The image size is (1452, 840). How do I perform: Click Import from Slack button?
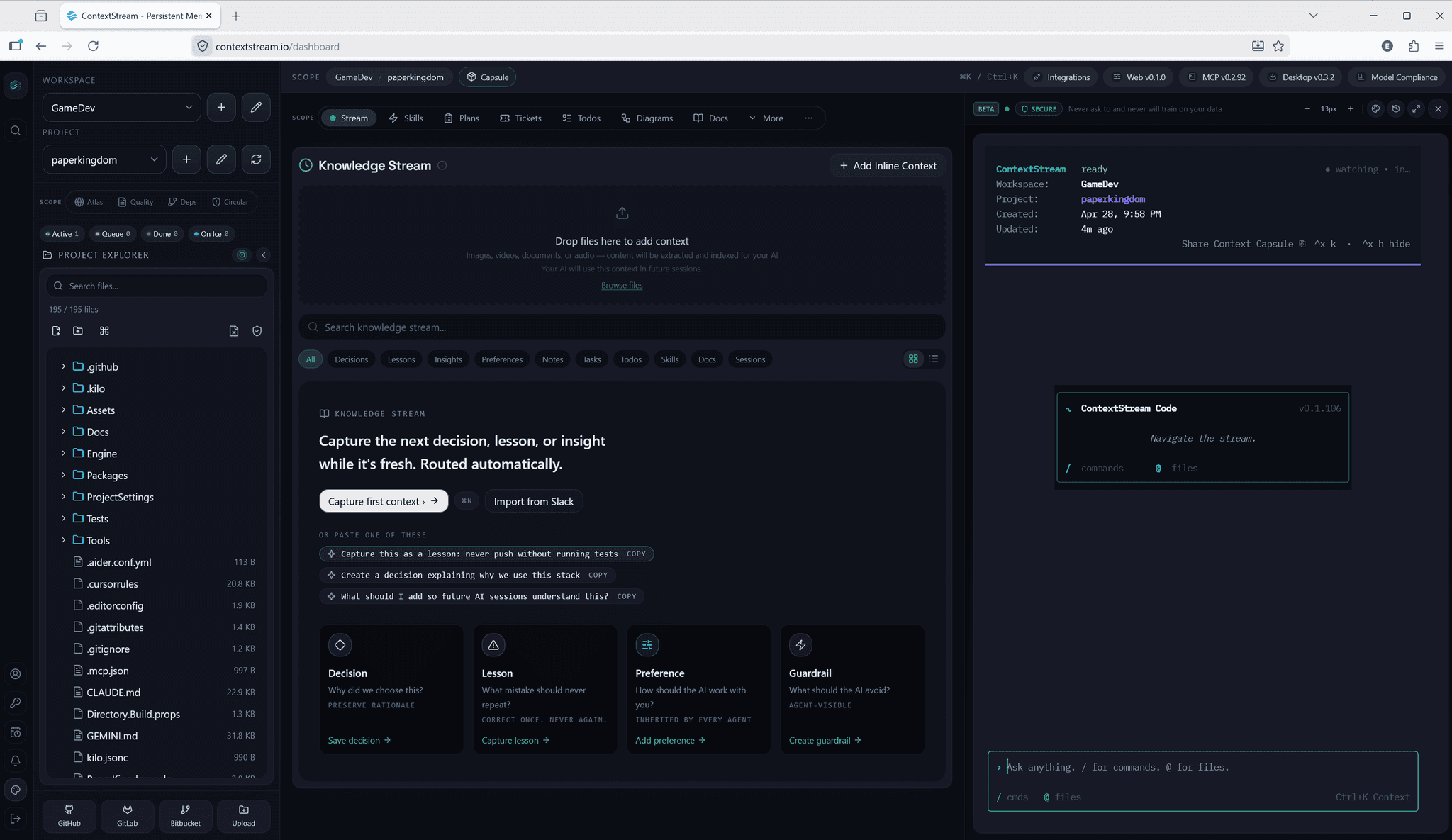tap(534, 501)
